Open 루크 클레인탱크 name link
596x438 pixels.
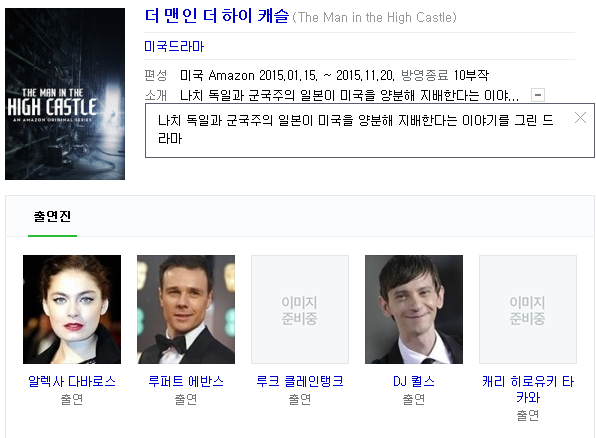[x=300, y=381]
